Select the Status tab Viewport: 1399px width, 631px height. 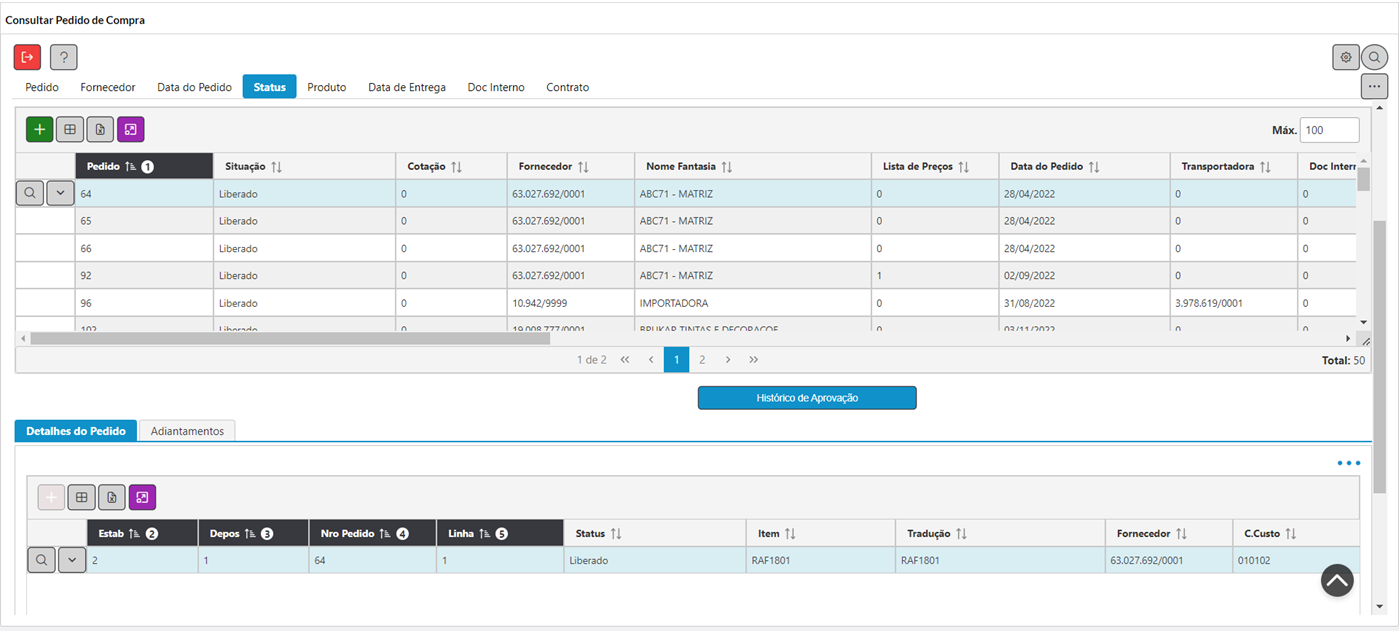(x=269, y=87)
